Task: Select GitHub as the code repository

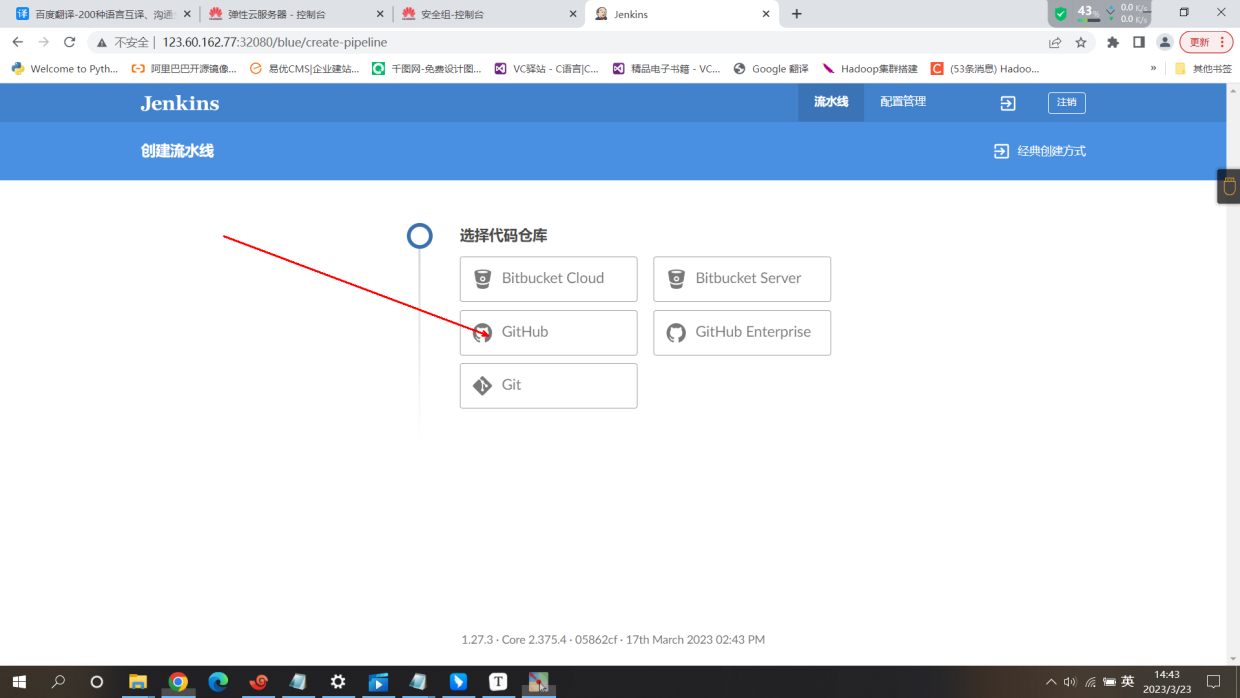Action: (548, 332)
